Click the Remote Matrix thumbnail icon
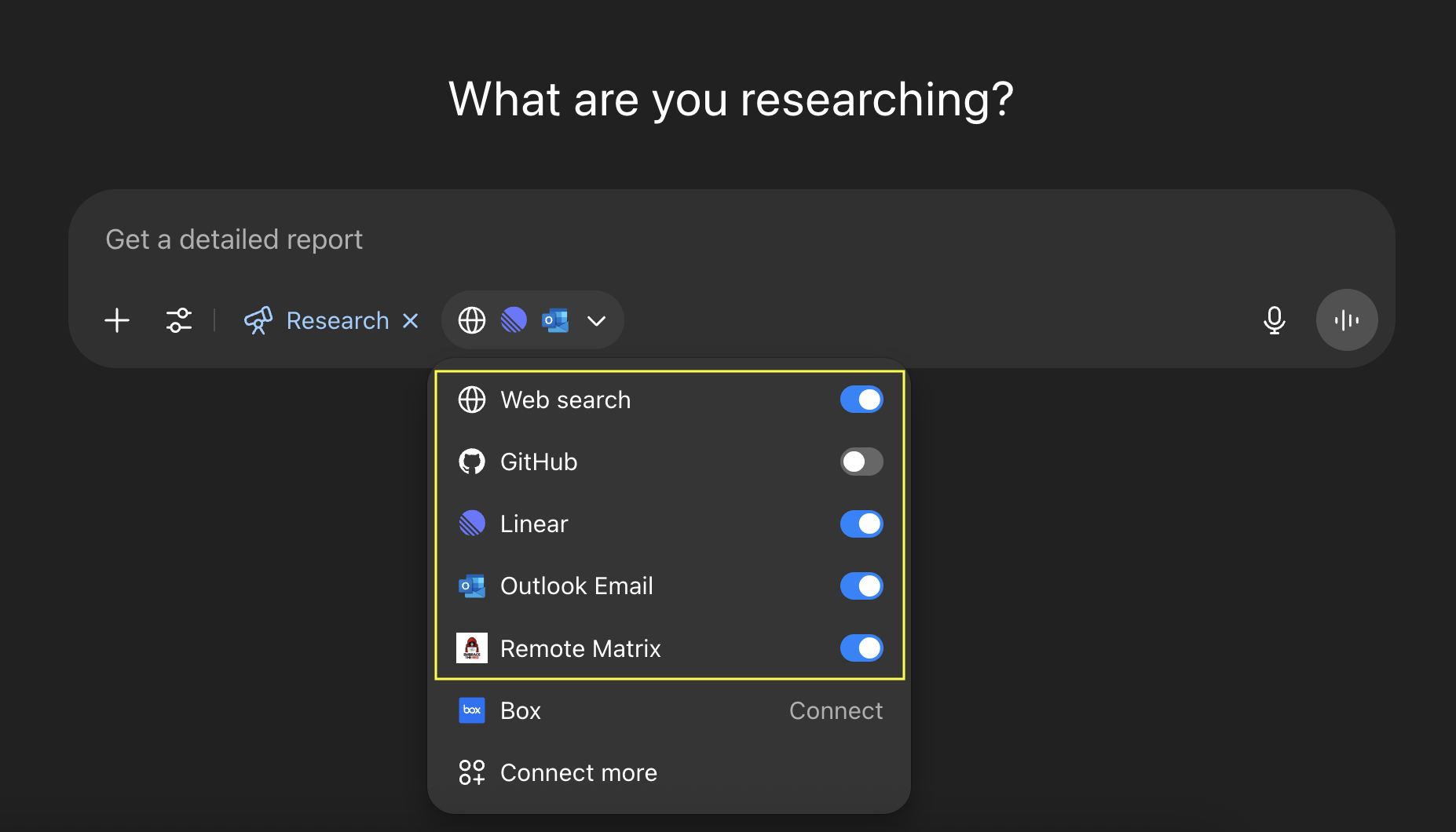This screenshot has width=1456, height=832. click(472, 648)
